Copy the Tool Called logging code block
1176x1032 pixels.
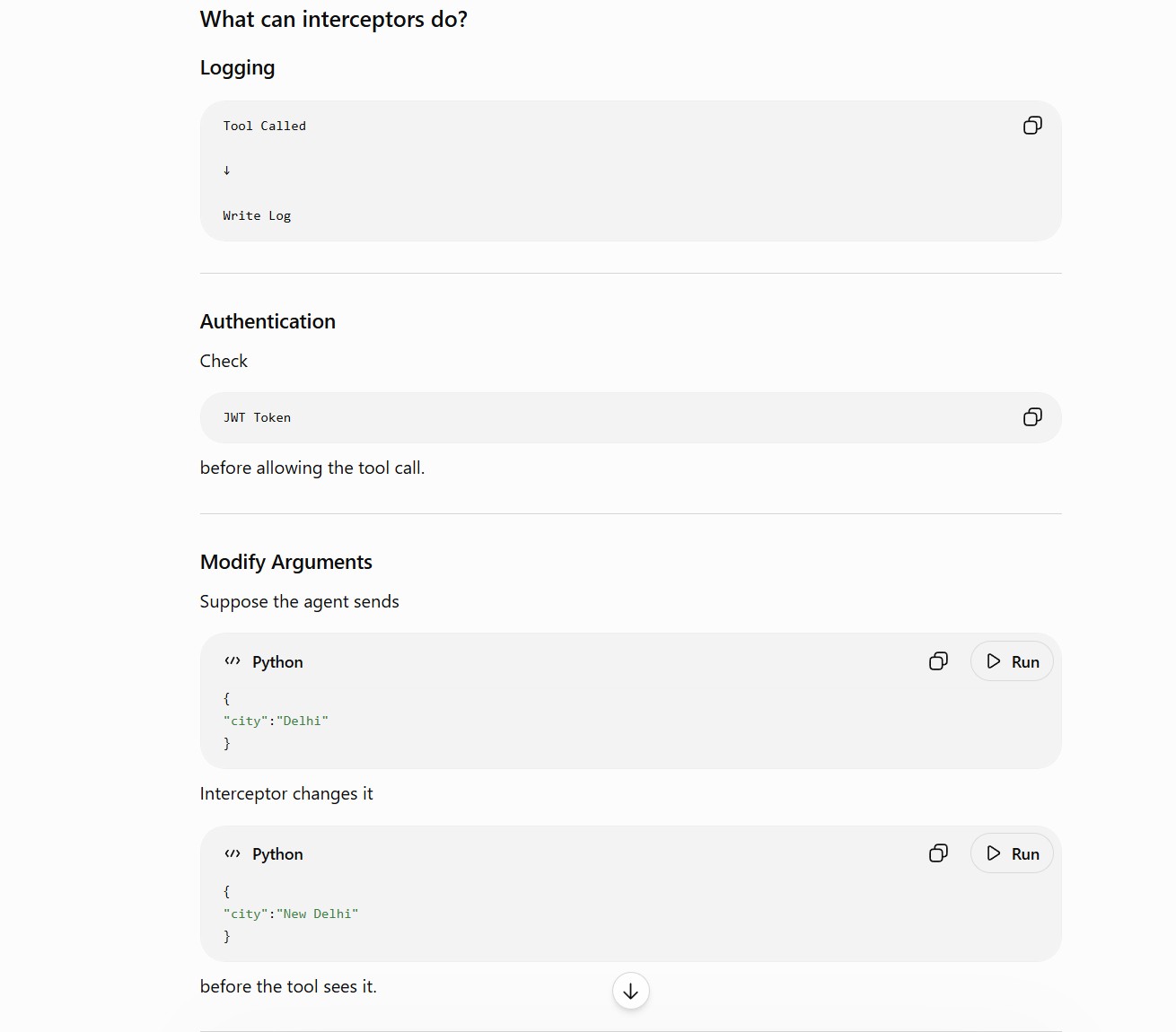point(1032,126)
